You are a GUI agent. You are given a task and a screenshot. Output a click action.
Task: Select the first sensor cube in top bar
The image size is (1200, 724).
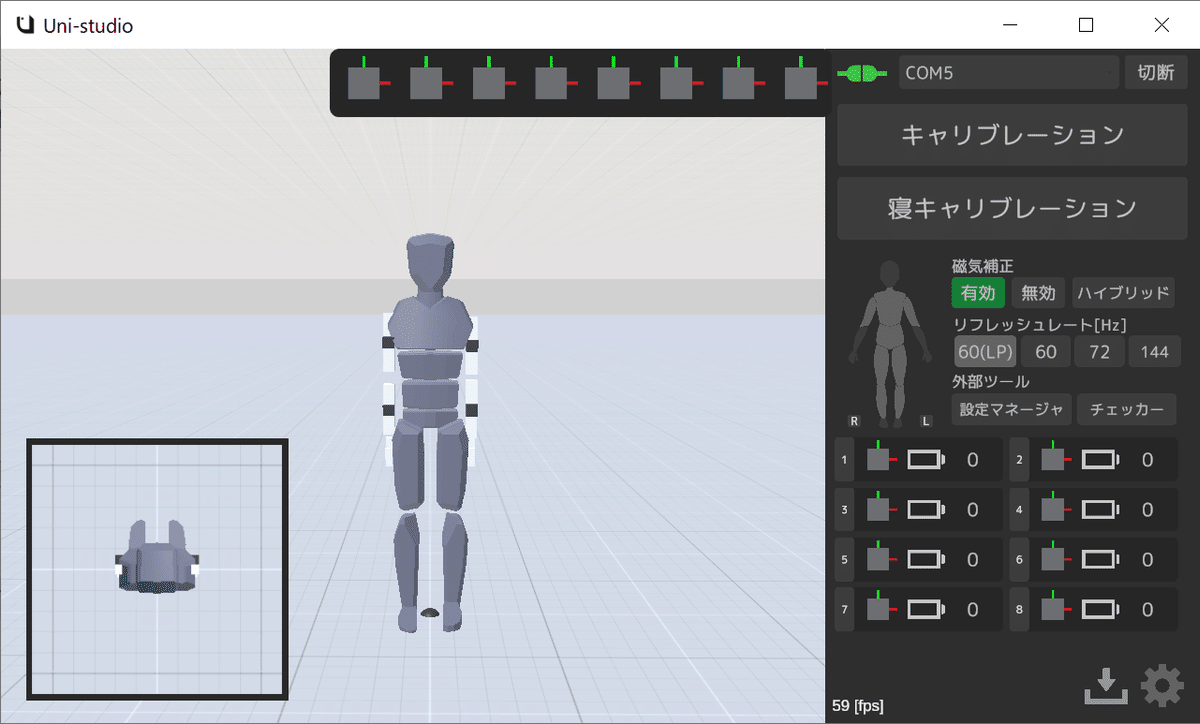click(366, 80)
